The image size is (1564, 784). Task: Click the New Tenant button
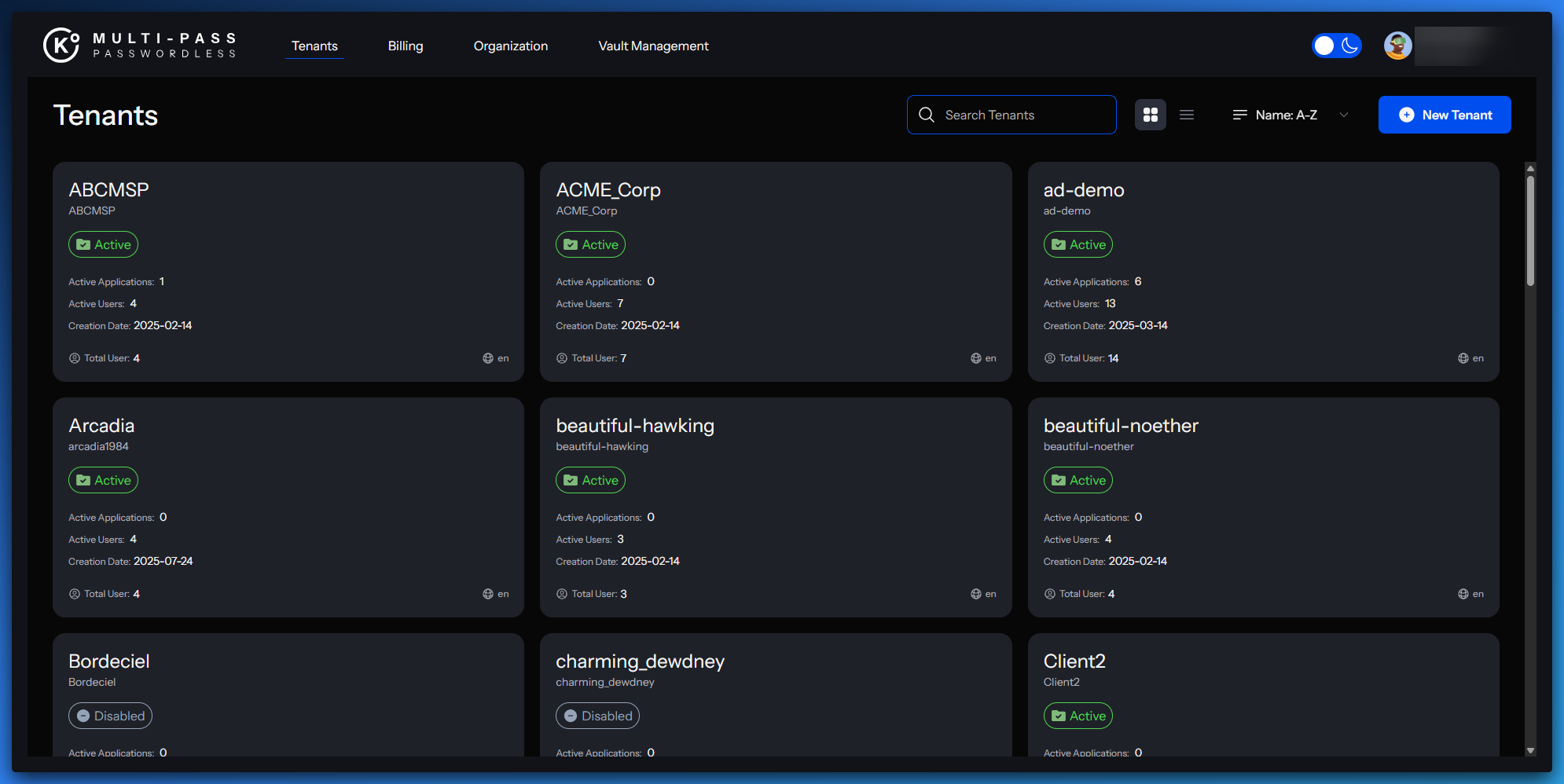click(x=1445, y=115)
